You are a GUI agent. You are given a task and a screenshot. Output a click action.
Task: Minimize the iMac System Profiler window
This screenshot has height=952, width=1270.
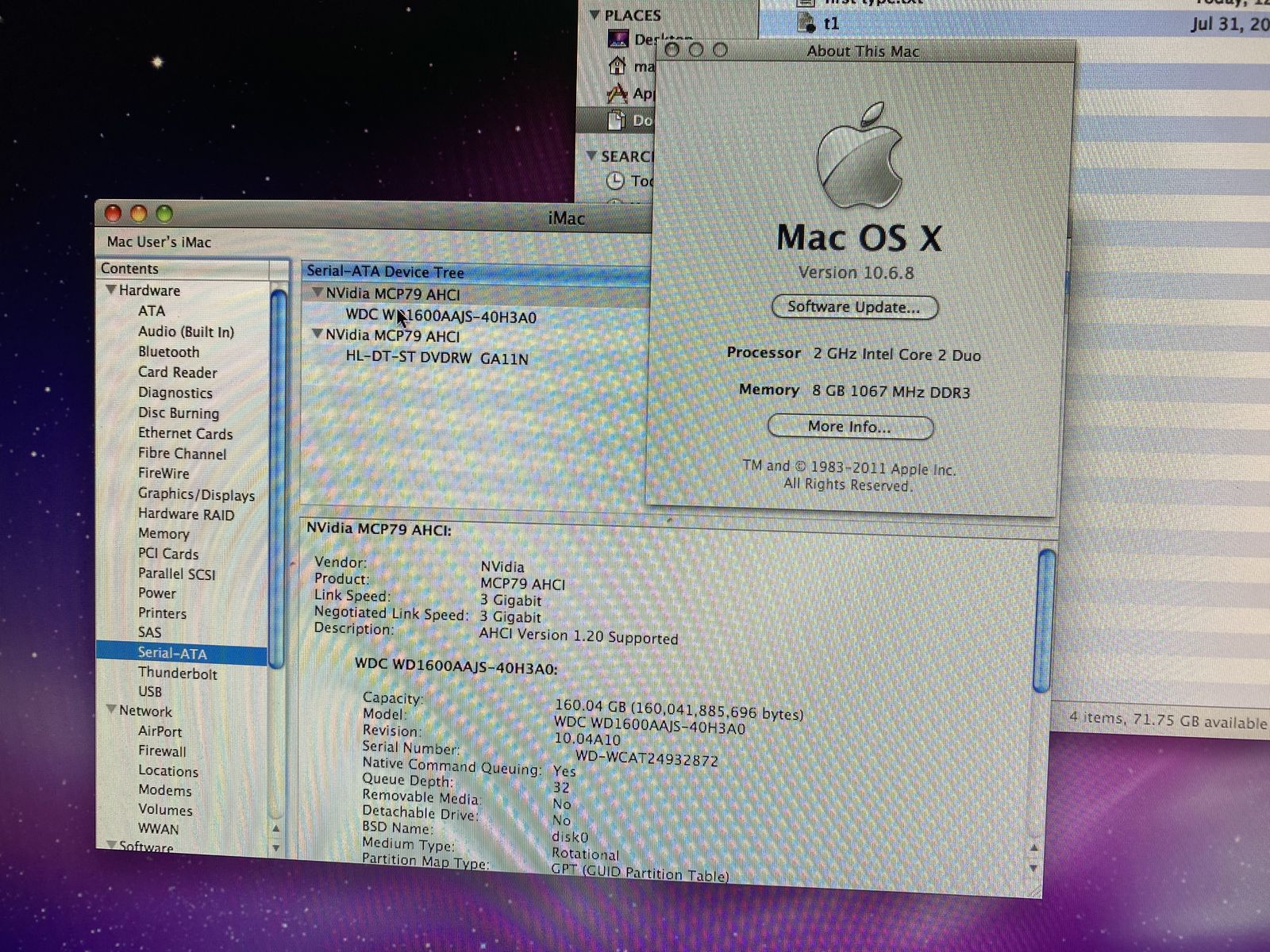pos(139,213)
